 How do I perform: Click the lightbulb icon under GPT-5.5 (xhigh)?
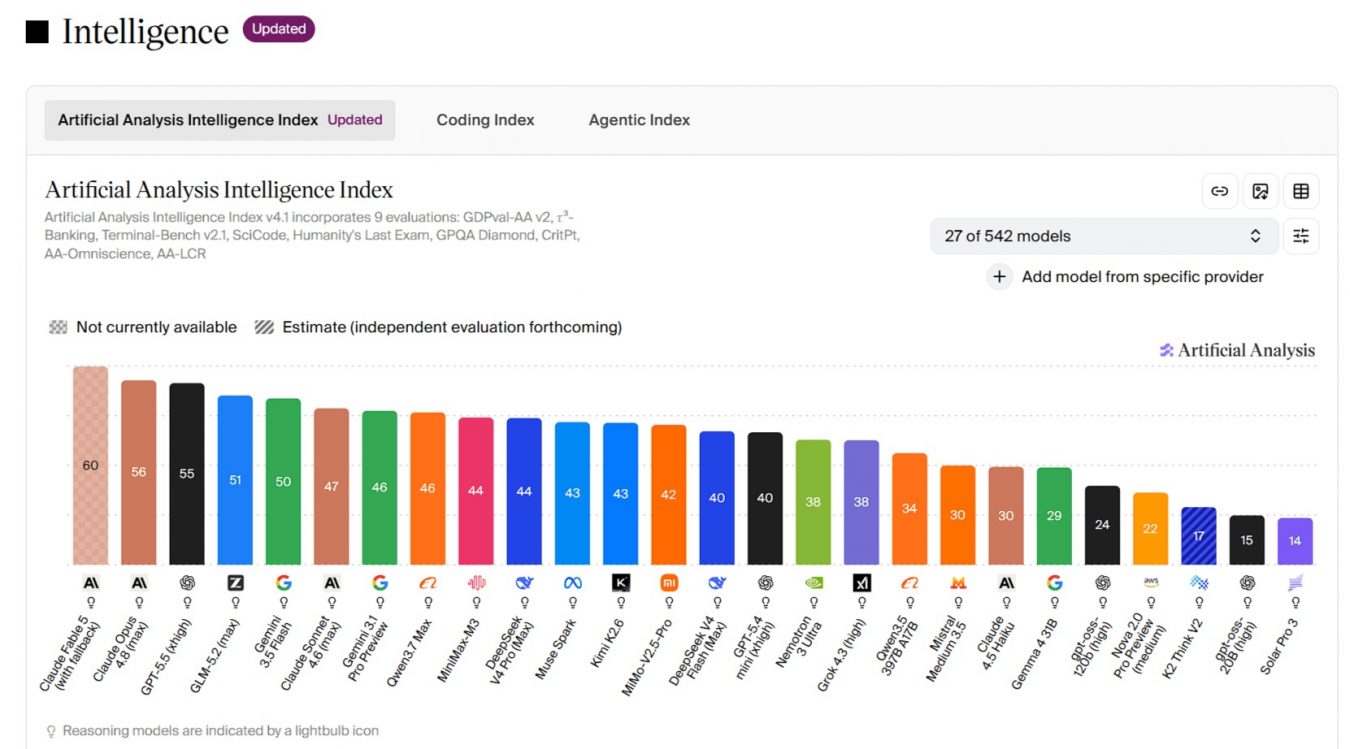pos(187,603)
